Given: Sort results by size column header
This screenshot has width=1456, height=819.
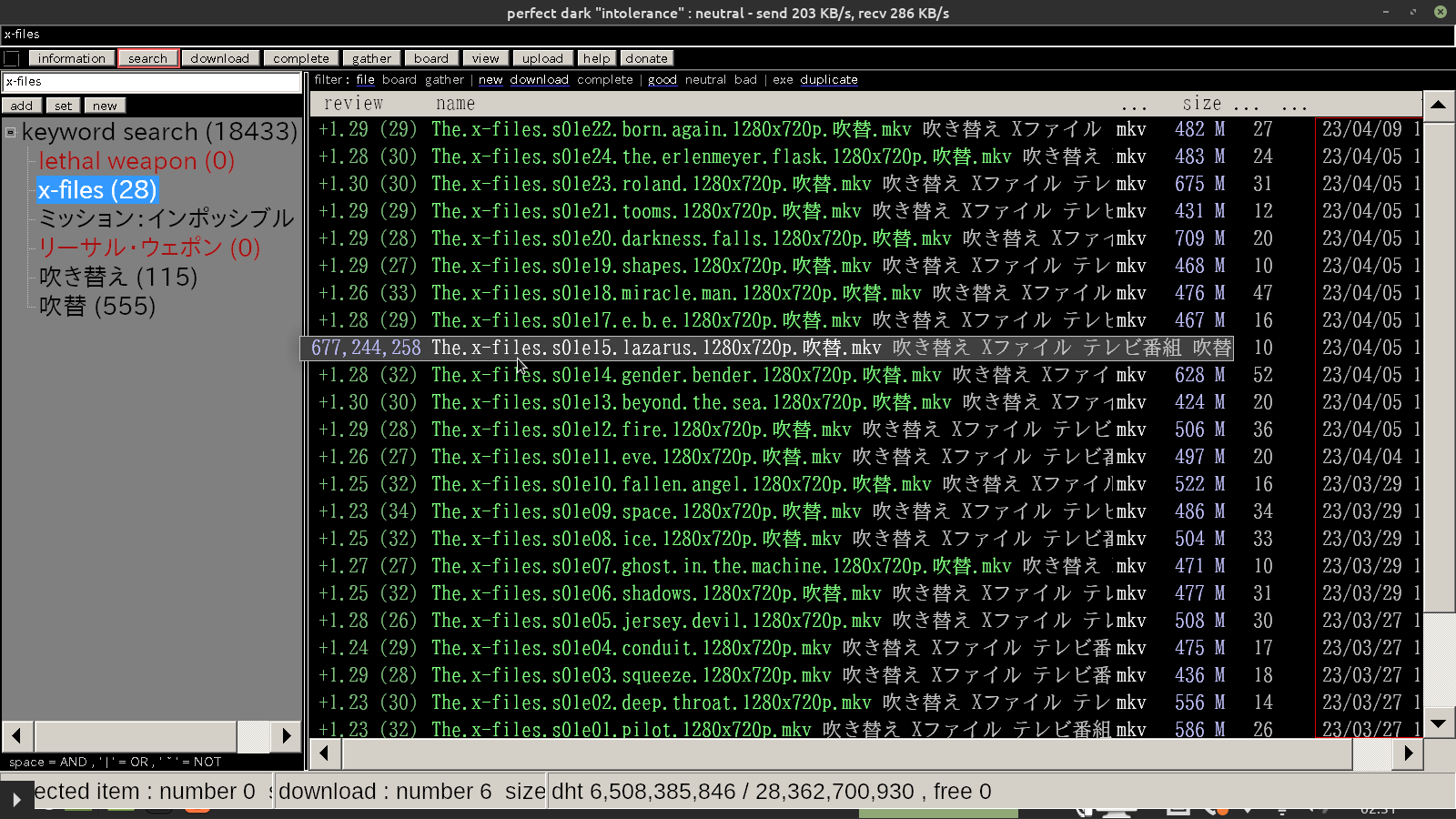Looking at the screenshot, I should (1202, 104).
